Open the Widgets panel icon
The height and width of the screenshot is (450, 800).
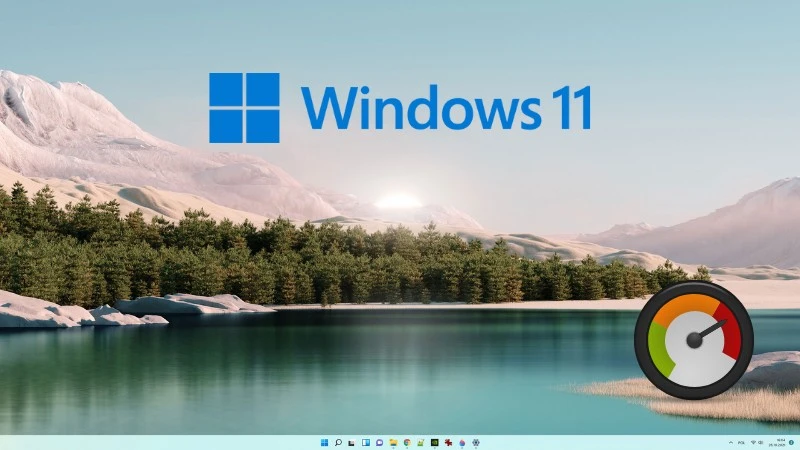point(366,442)
